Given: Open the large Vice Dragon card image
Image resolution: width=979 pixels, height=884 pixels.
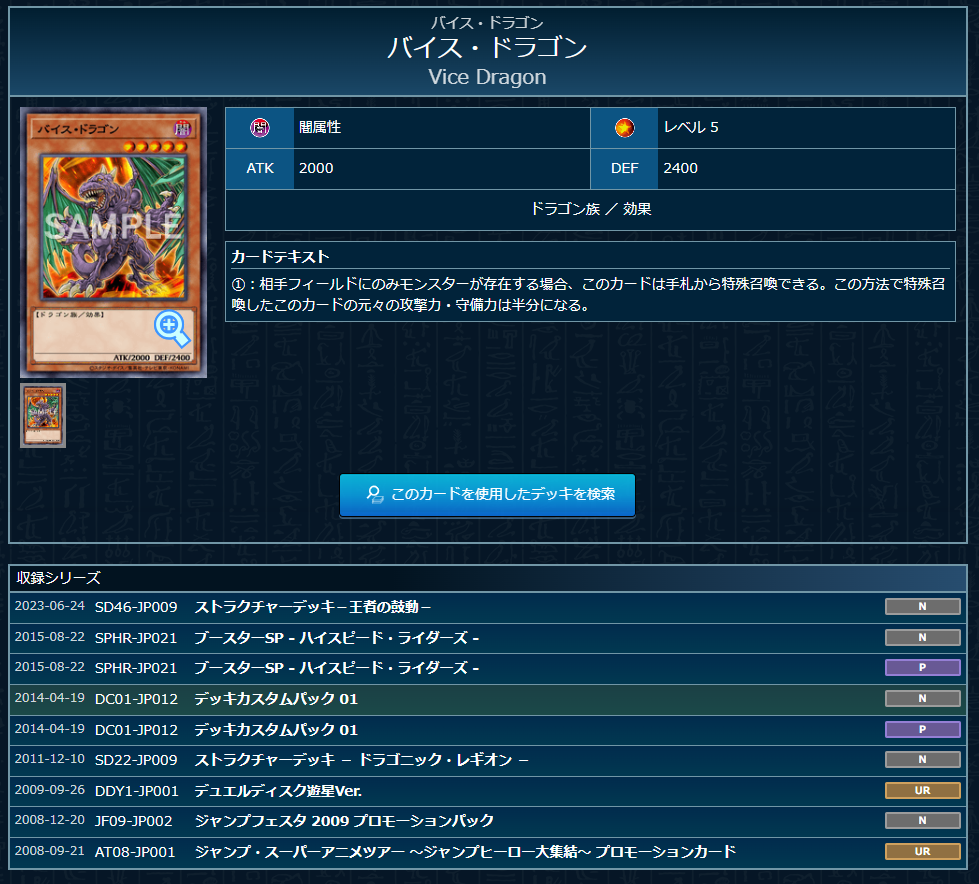Looking at the screenshot, I should [x=114, y=243].
